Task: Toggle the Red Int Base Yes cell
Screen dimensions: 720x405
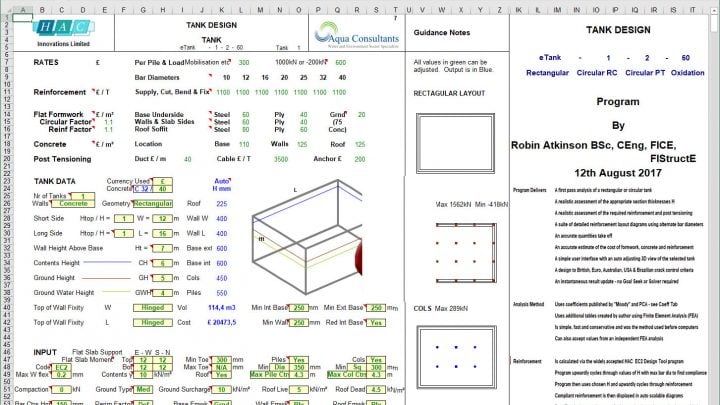Action: 376,323
